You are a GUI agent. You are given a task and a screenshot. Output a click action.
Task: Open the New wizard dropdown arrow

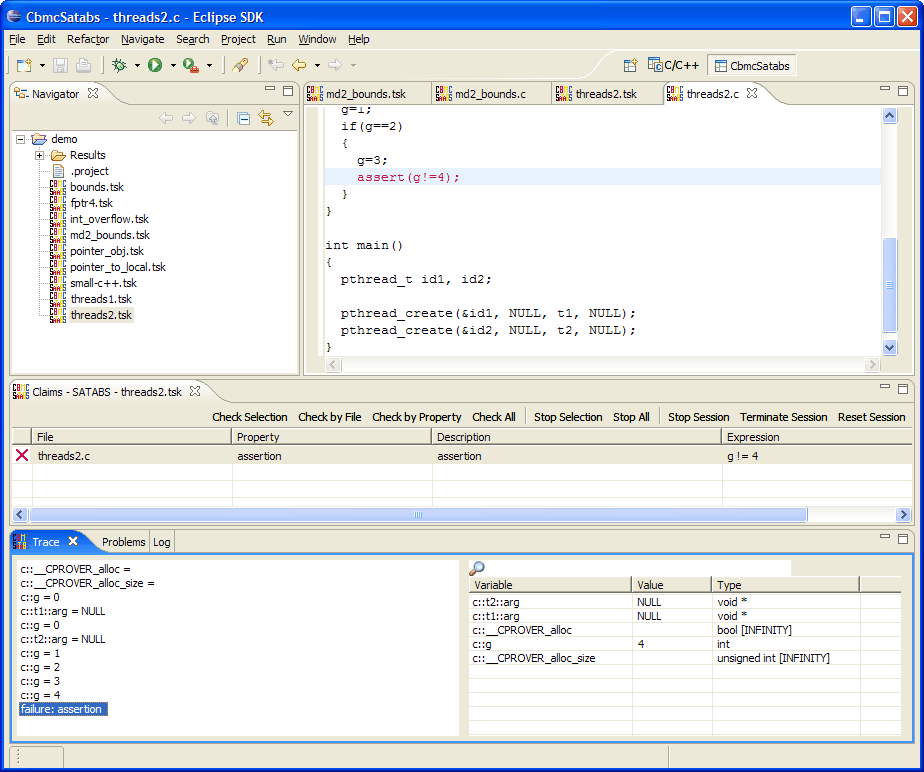click(x=42, y=65)
